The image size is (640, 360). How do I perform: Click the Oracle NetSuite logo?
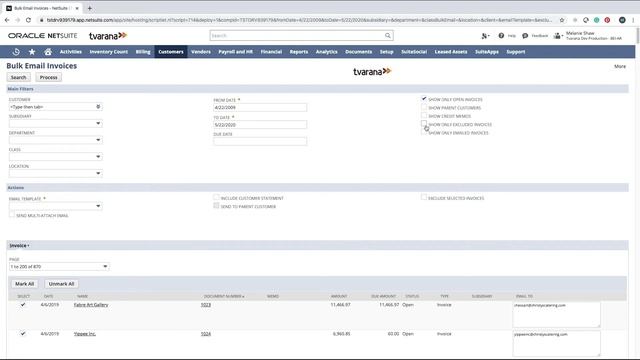tap(42, 36)
